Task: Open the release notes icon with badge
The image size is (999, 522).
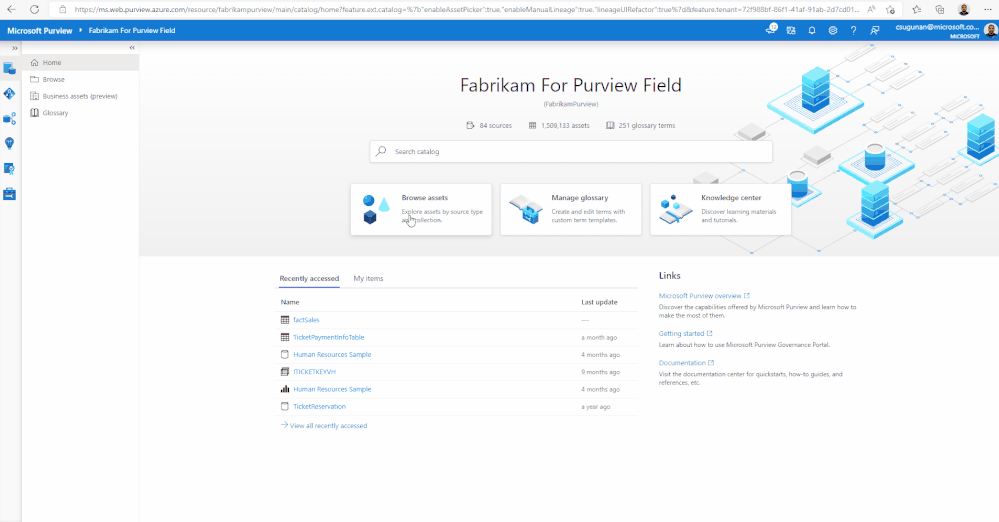Action: click(771, 29)
